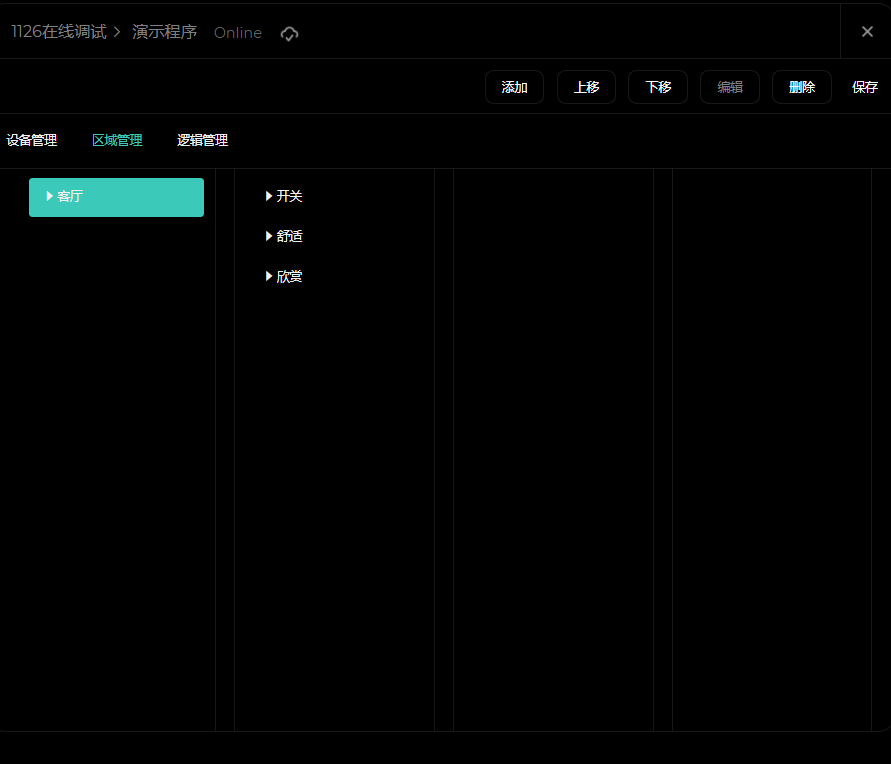Image resolution: width=891 pixels, height=764 pixels.
Task: Close the panel with the X button
Action: 867,31
